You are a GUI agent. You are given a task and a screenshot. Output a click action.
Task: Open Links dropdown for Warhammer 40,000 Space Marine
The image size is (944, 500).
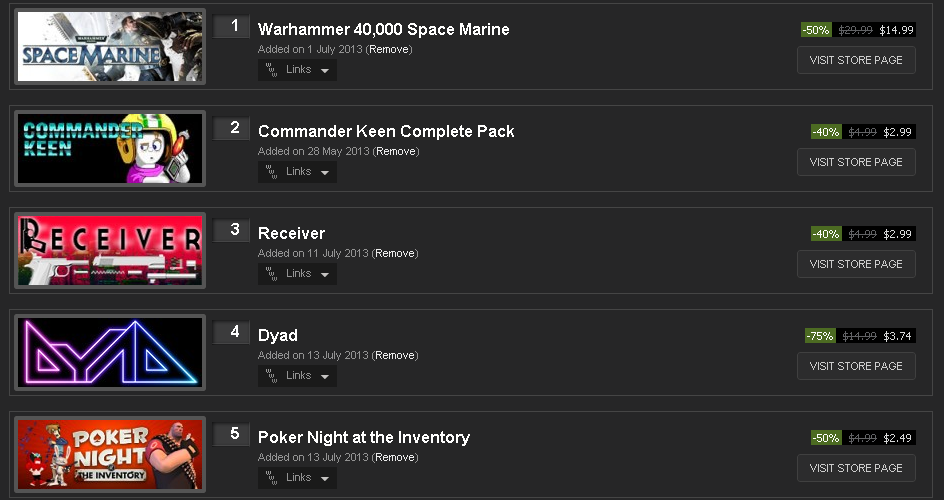(x=297, y=70)
